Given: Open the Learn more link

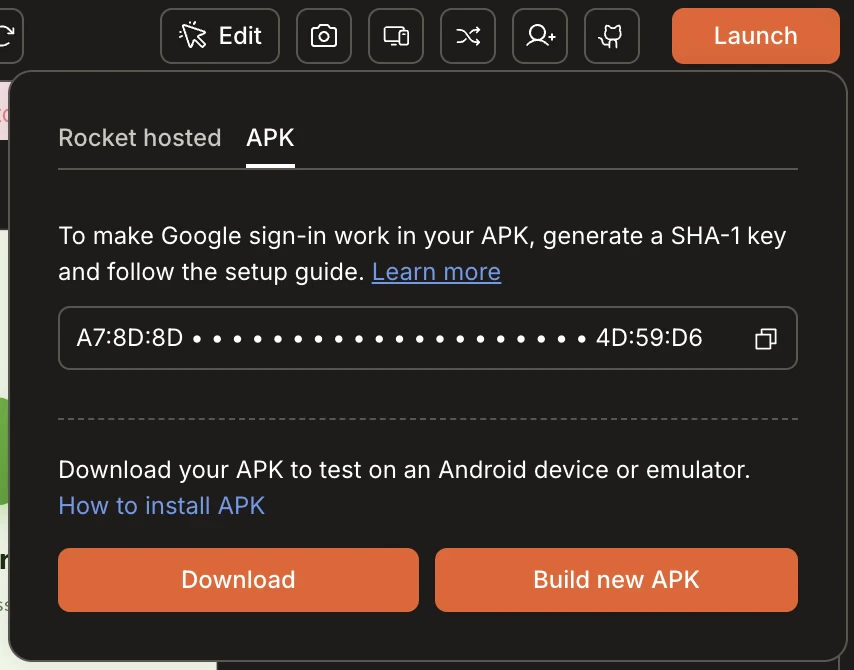Looking at the screenshot, I should (436, 271).
